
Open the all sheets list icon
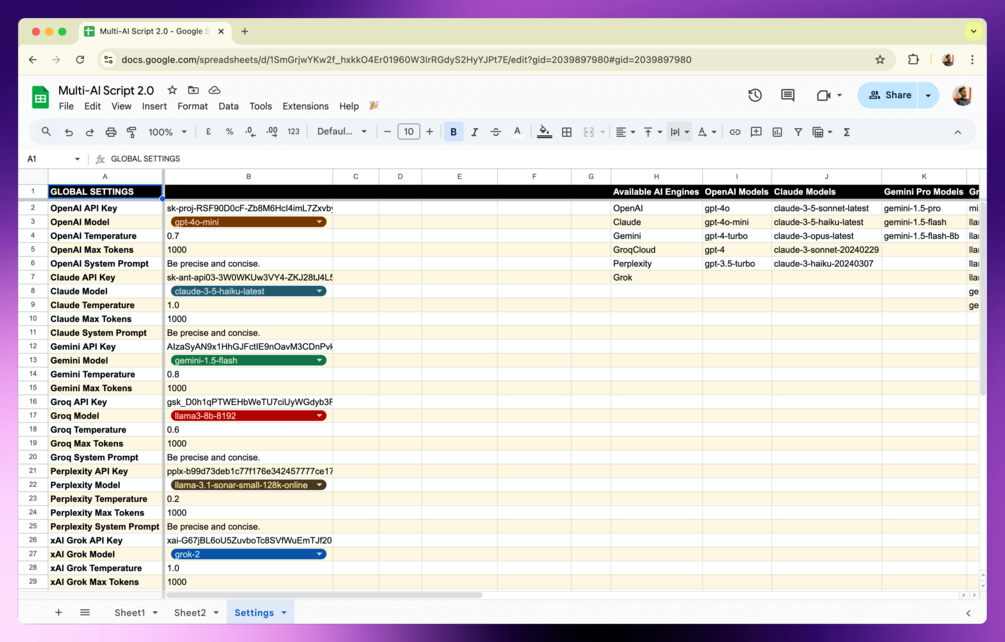(85, 613)
